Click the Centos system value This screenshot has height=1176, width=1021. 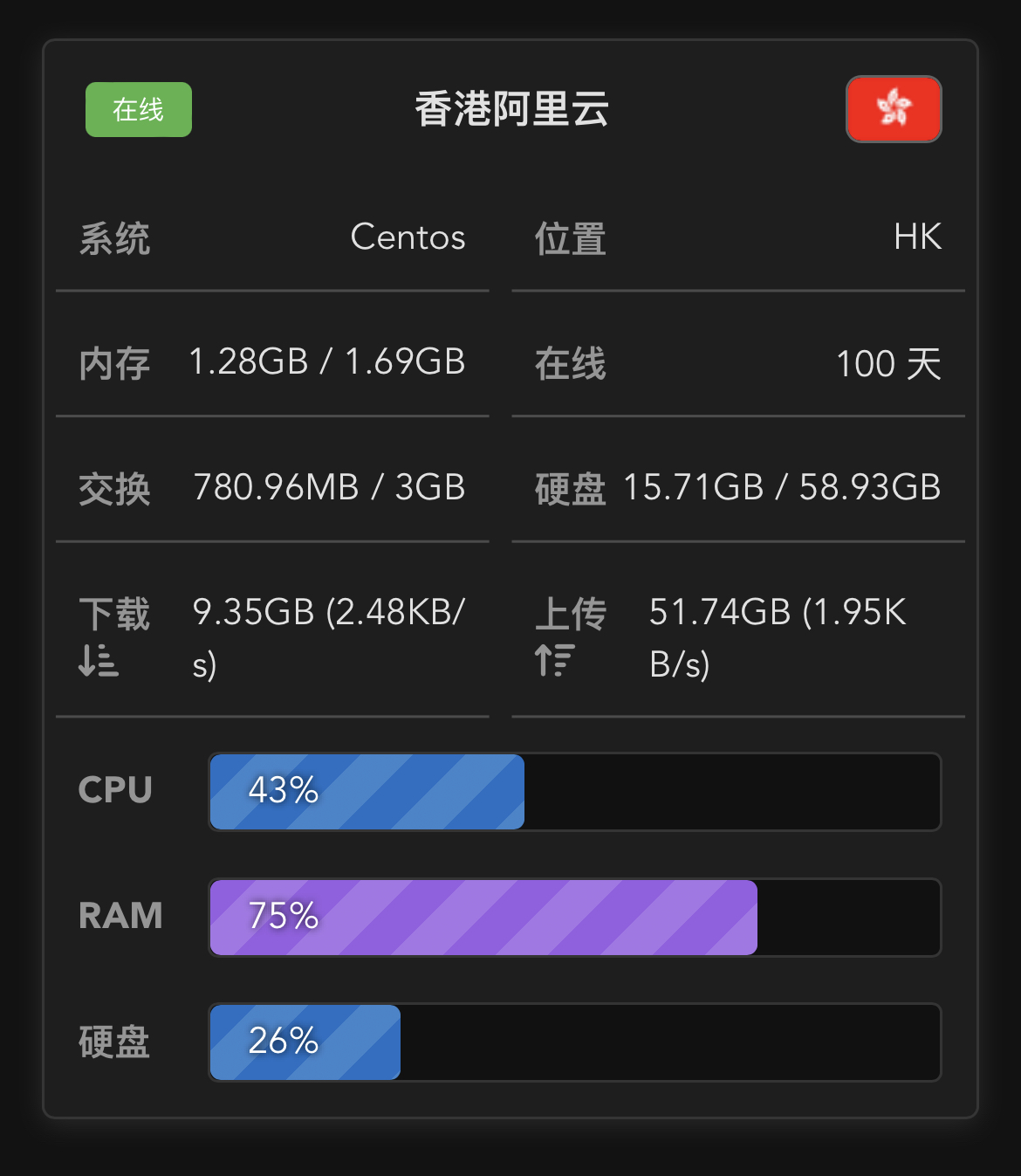click(408, 237)
